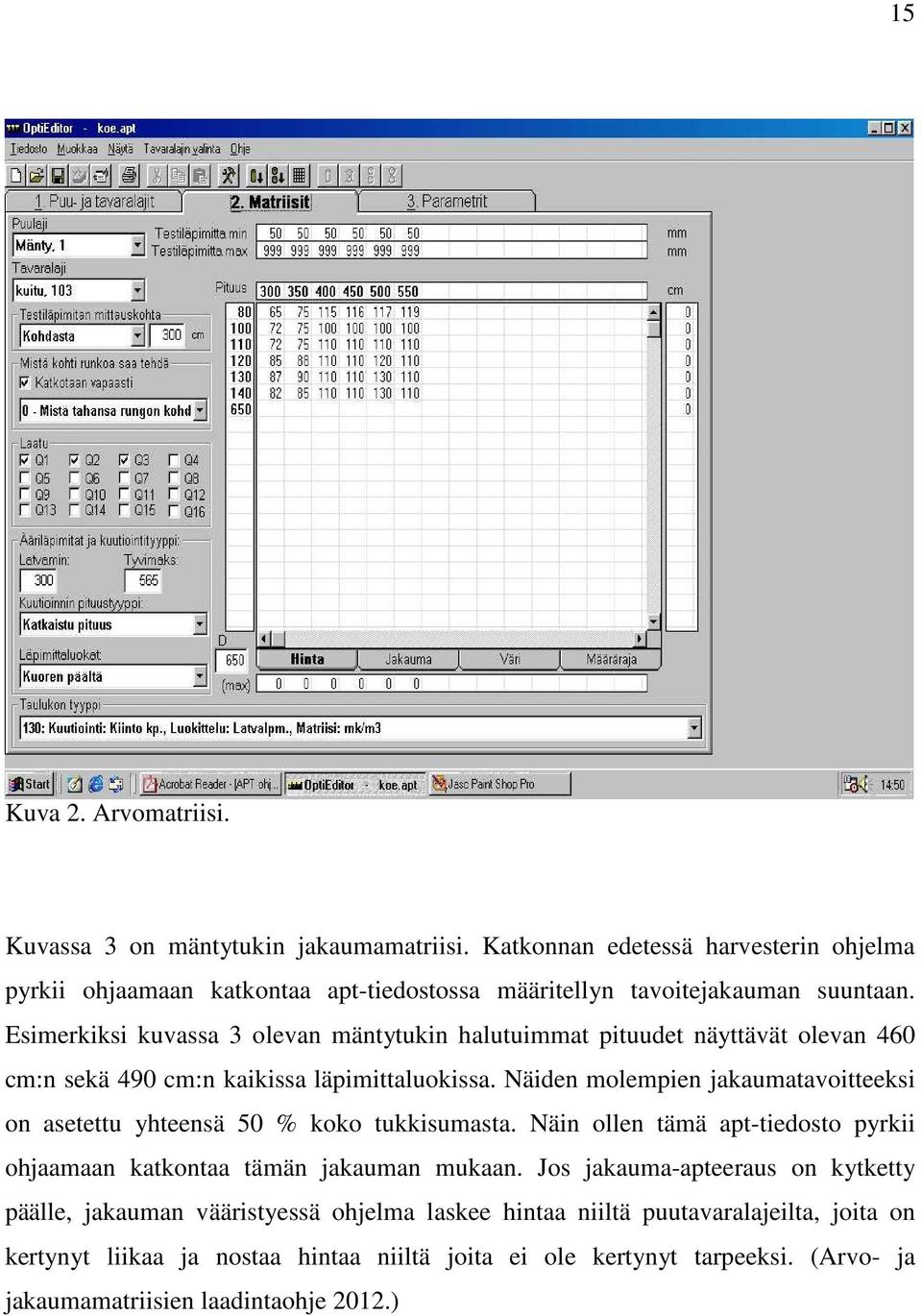Click the Open file folder icon
Screen dimensions: 922x1316
pos(36,176)
